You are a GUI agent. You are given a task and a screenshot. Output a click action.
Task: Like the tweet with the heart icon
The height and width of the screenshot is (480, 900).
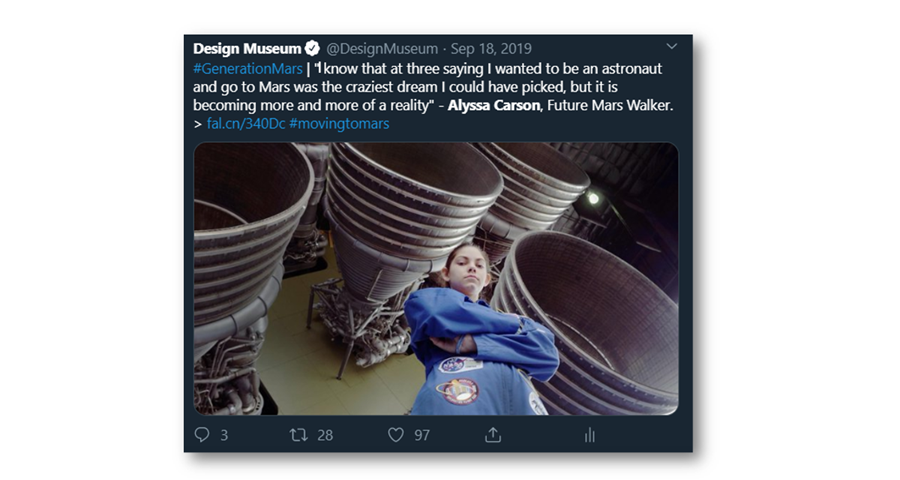pos(396,435)
